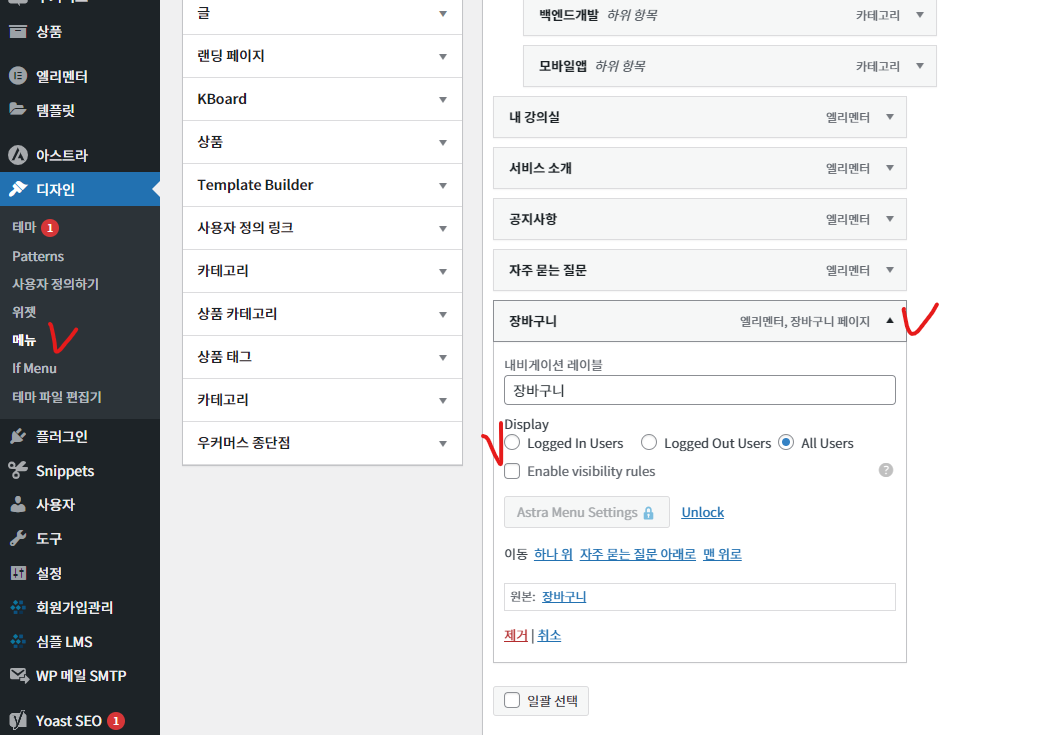Tick the Enable visibility rules checkbox
Viewport: 1048px width, 735px height.
pos(512,471)
